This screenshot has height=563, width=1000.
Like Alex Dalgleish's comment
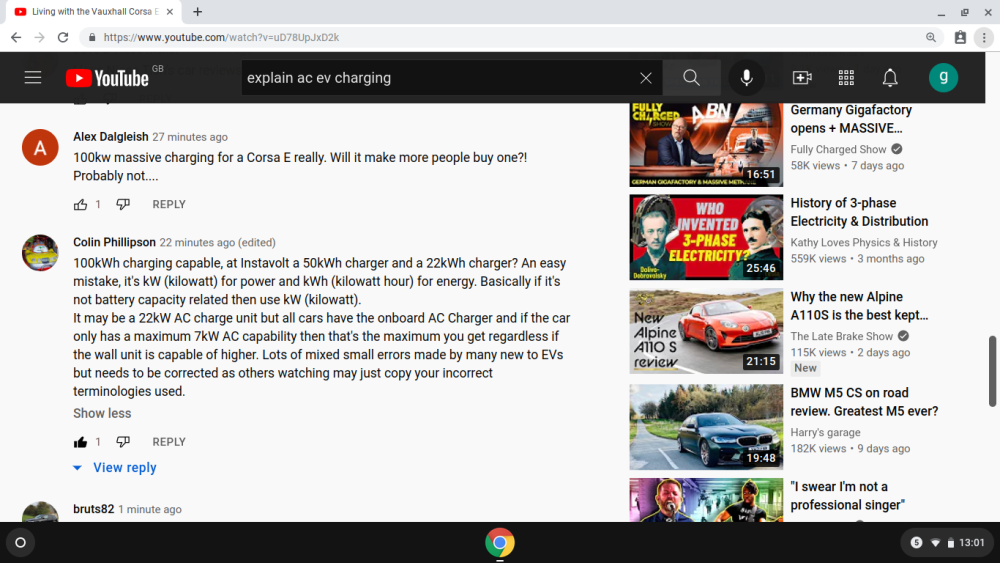point(80,205)
